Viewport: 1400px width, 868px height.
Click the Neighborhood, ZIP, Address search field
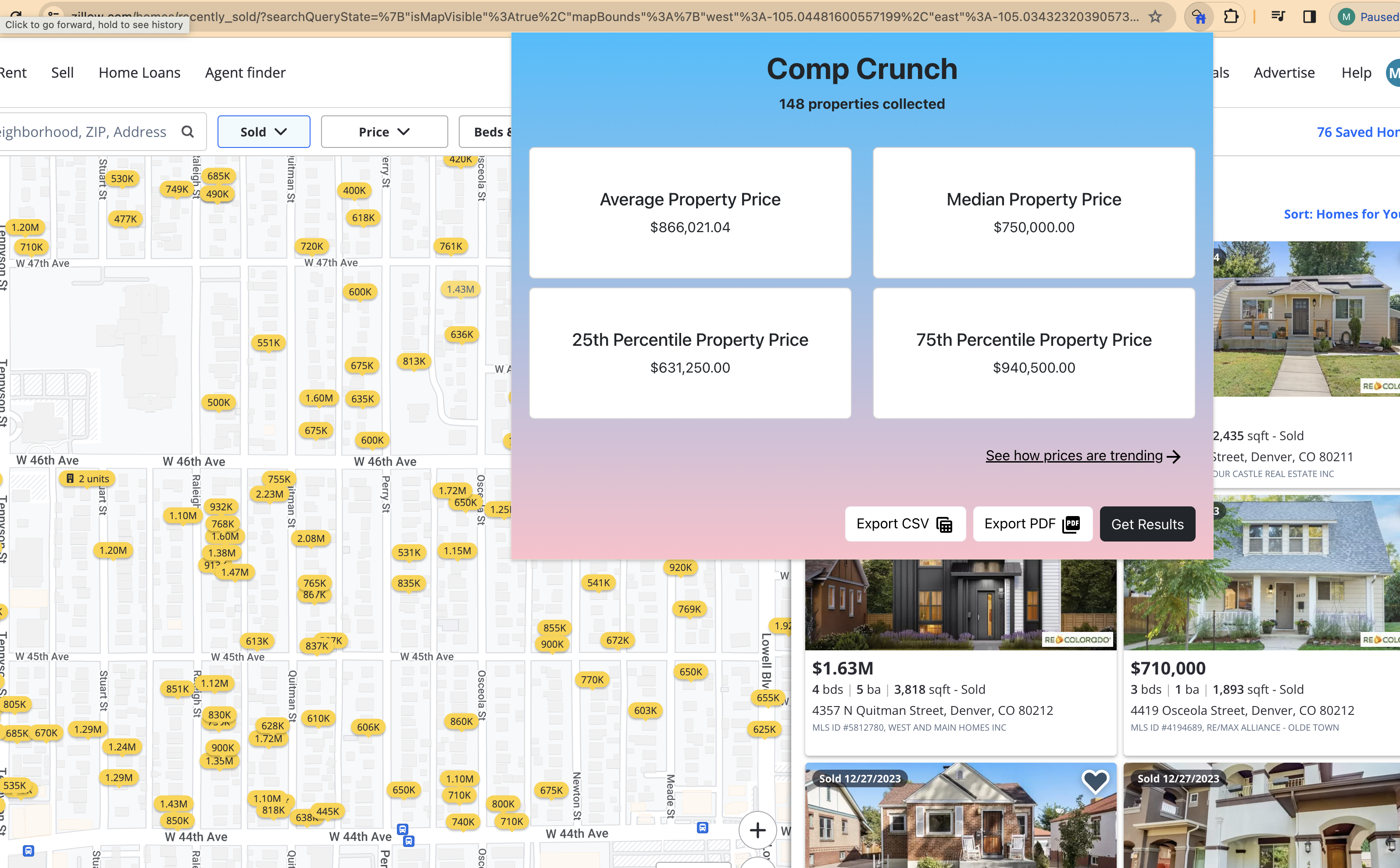click(86, 132)
